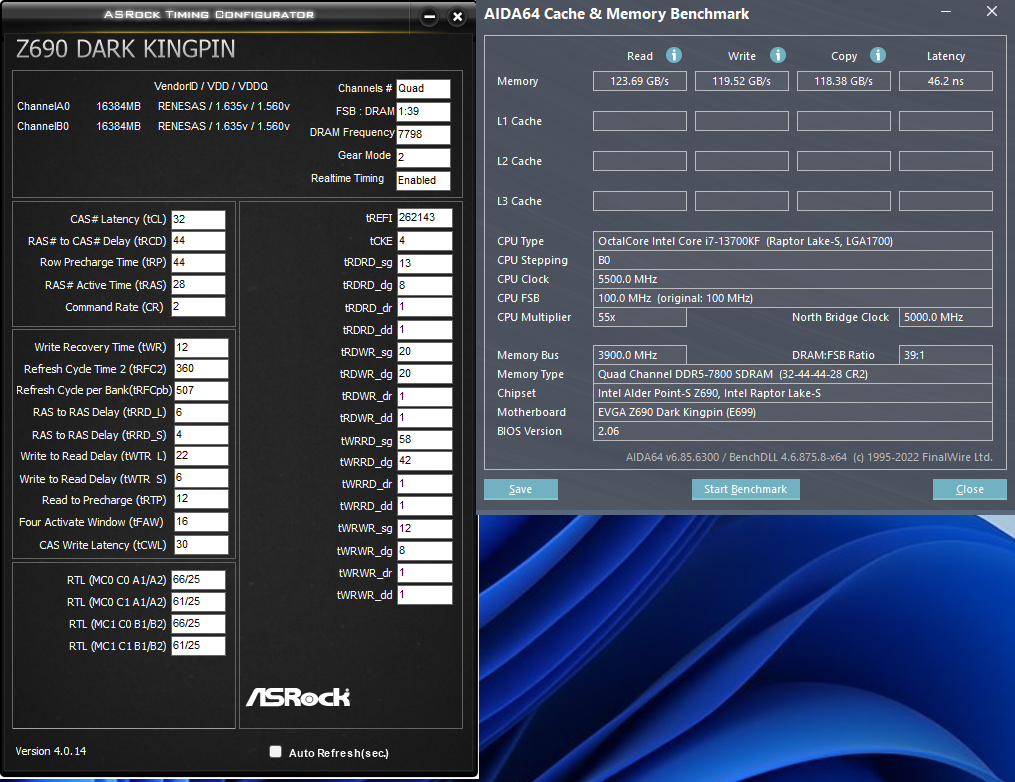Screen dimensions: 1015x782
Task: Click the tRDRD_sg value 13 field
Action: point(425,263)
